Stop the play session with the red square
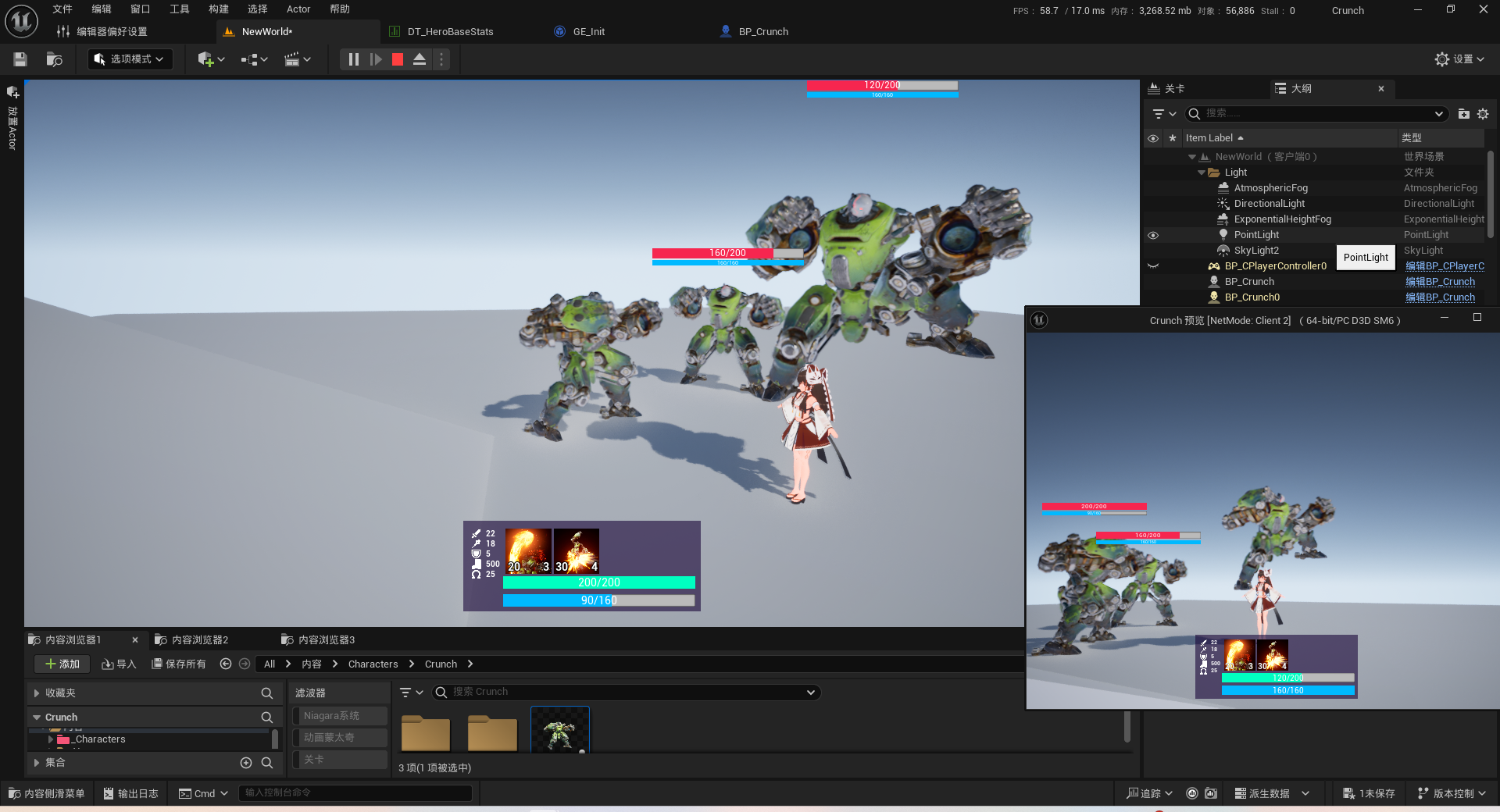Screen dimensions: 1500x812 pyautogui.click(x=398, y=59)
